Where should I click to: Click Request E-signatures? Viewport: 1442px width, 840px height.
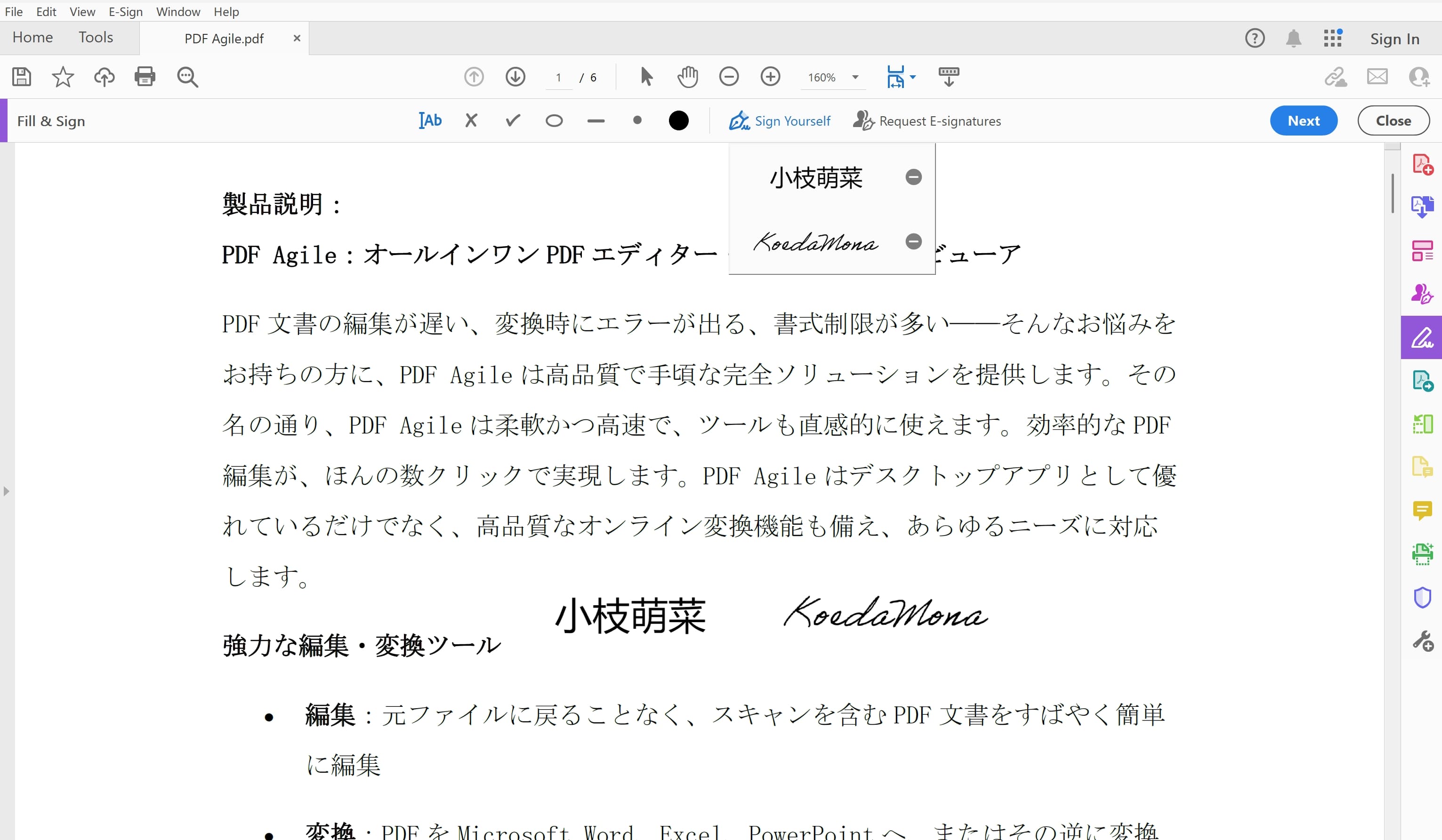click(x=927, y=120)
